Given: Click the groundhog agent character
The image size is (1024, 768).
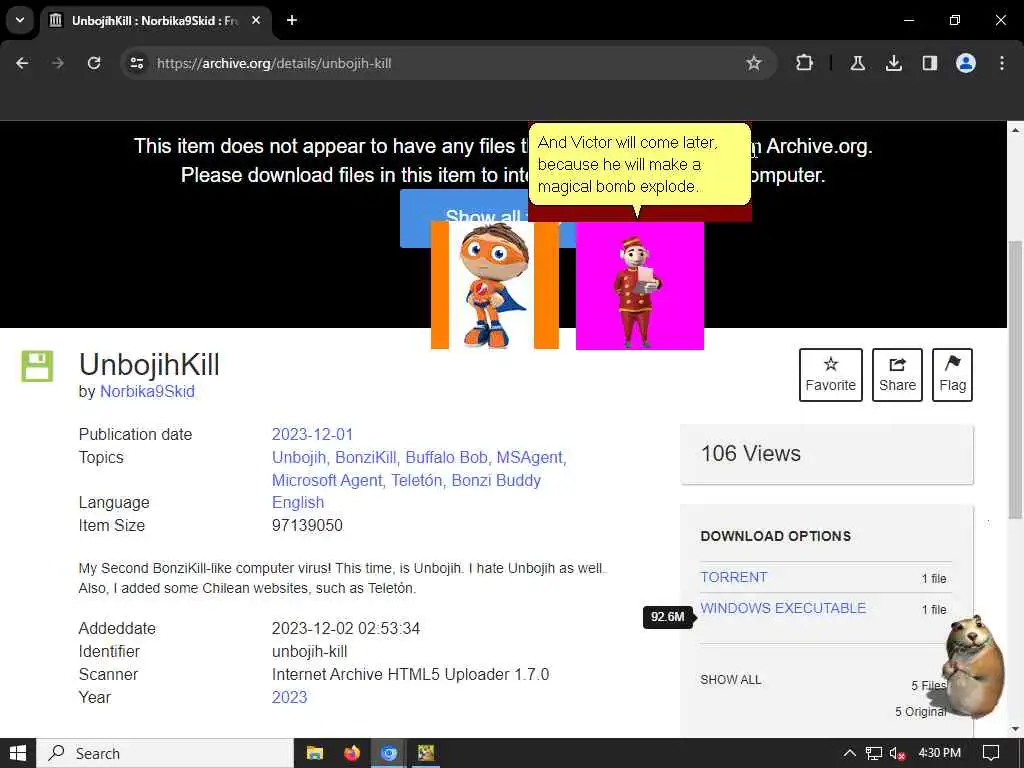Looking at the screenshot, I should [972, 665].
